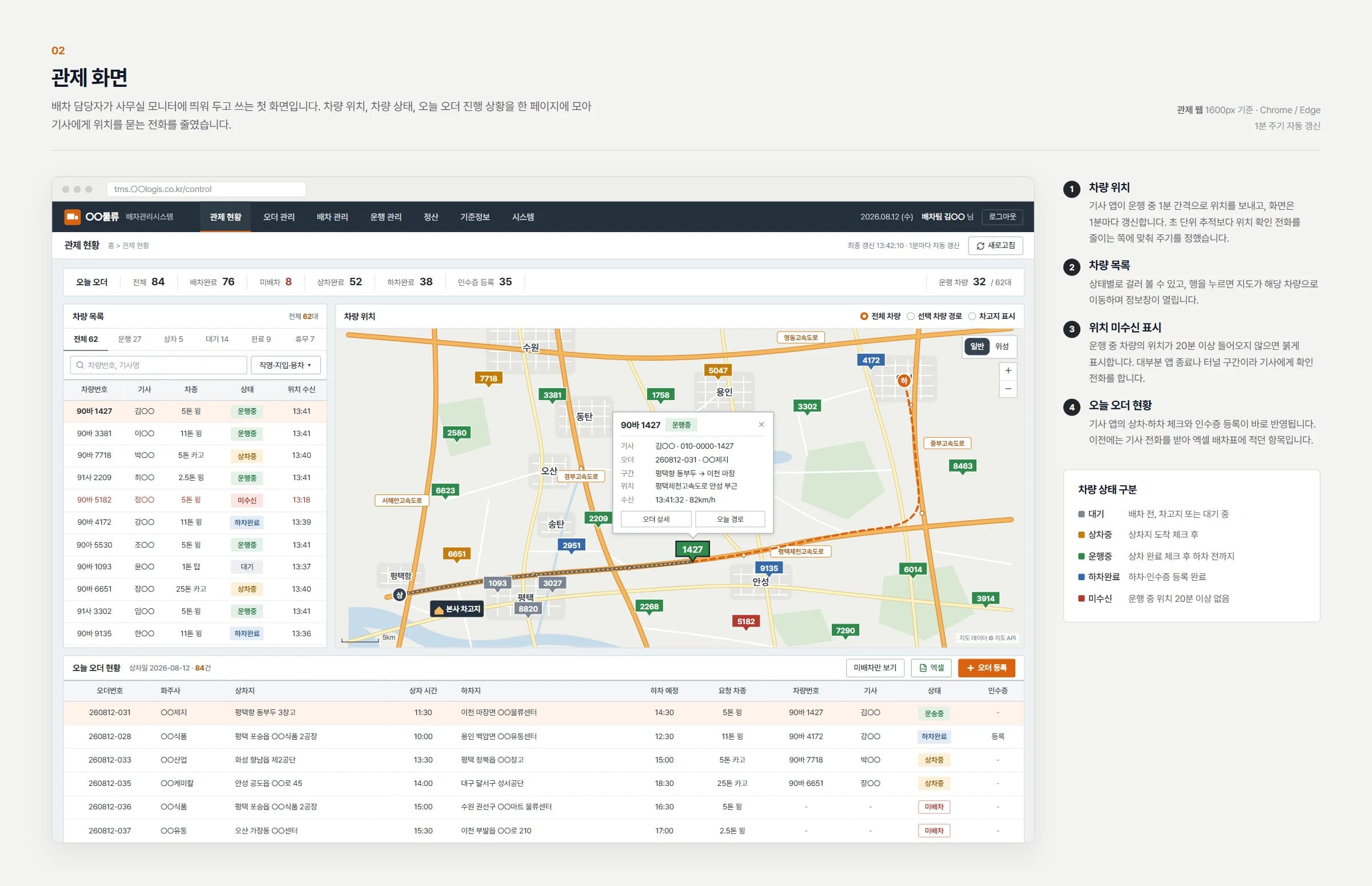Click the Excel file icon on the 엑셀 button

(923, 668)
